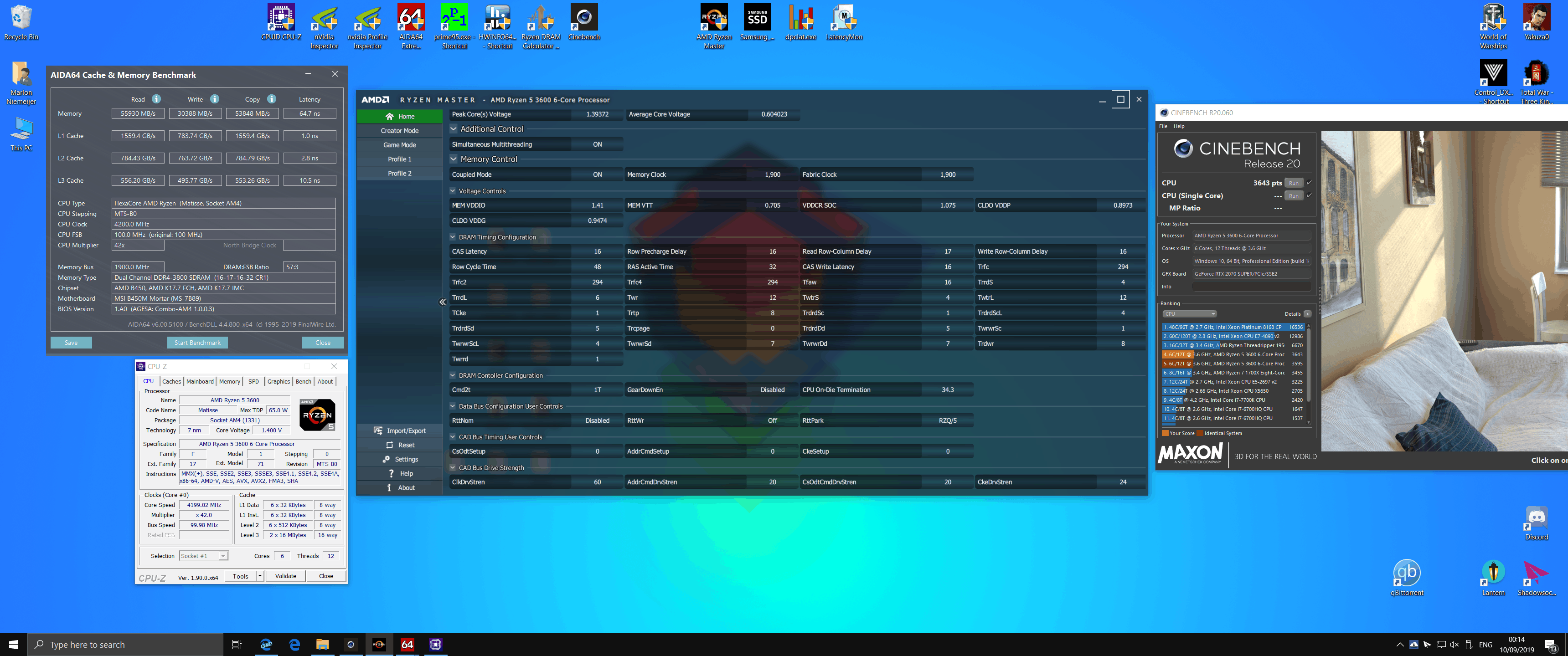Click Copy info icon in AIDA64 benchmark
Image resolution: width=1568 pixels, height=656 pixels.
pos(272,99)
